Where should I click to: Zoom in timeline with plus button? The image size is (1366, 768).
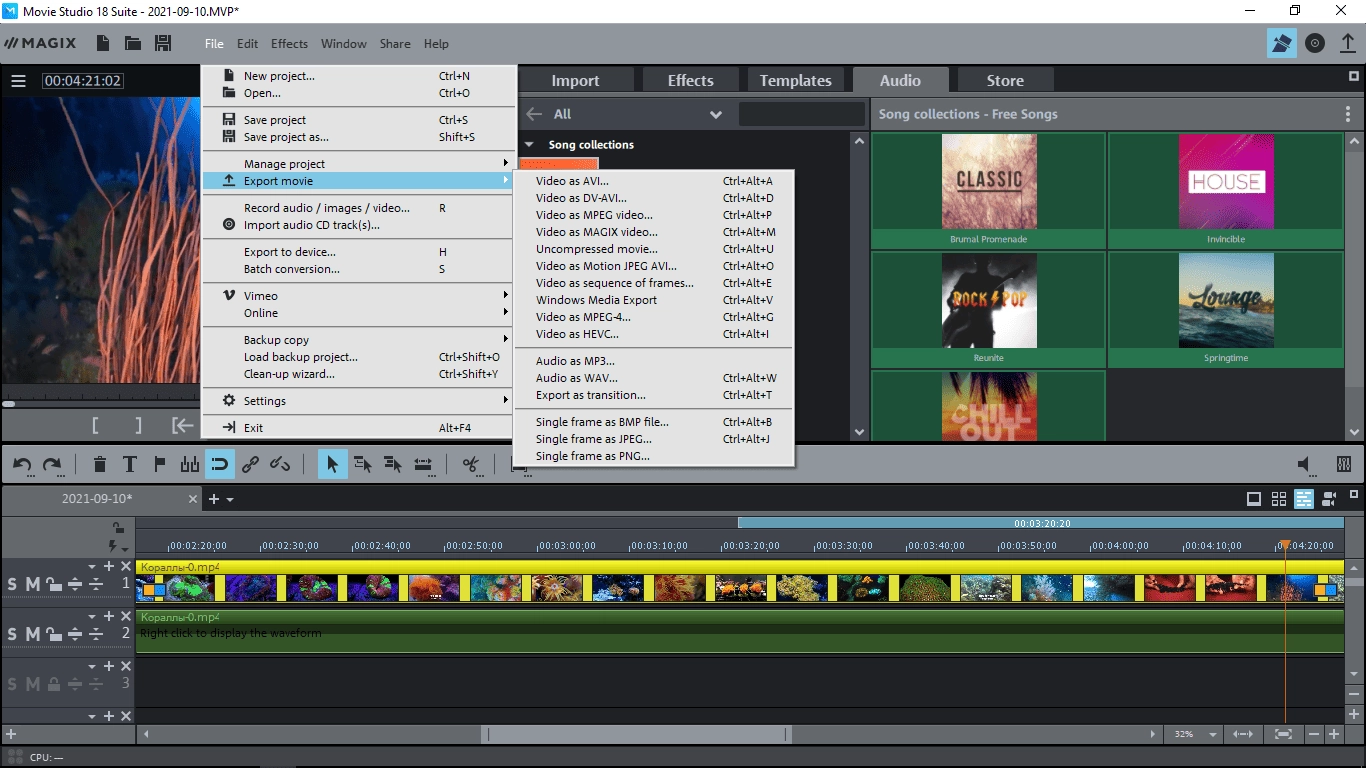(1334, 734)
